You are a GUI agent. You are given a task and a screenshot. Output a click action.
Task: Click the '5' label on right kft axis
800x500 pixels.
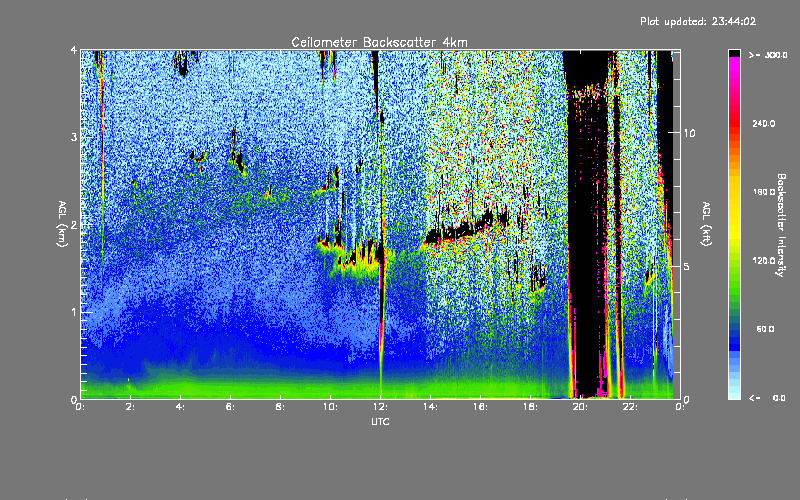(687, 266)
